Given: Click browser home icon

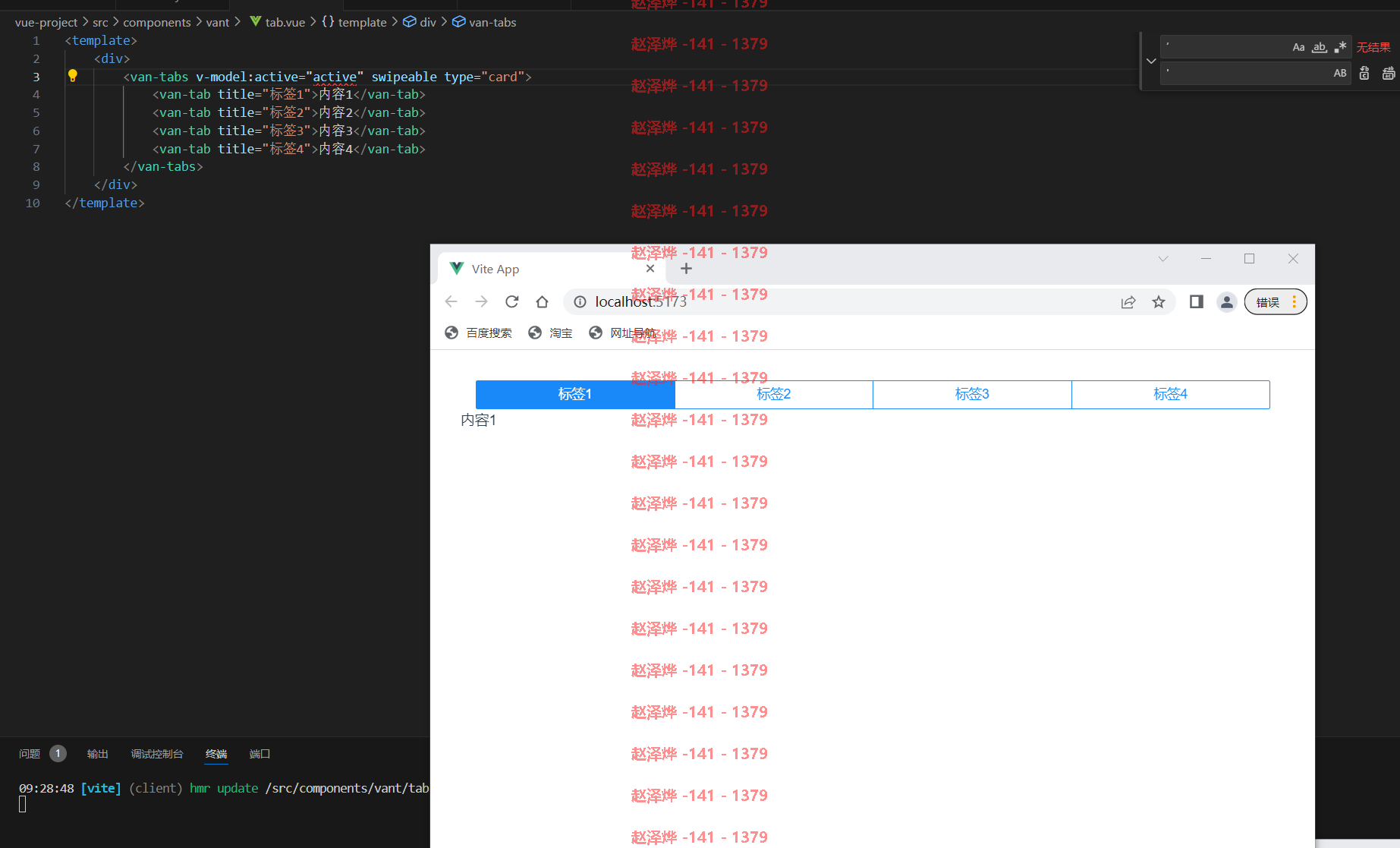Looking at the screenshot, I should coord(542,301).
